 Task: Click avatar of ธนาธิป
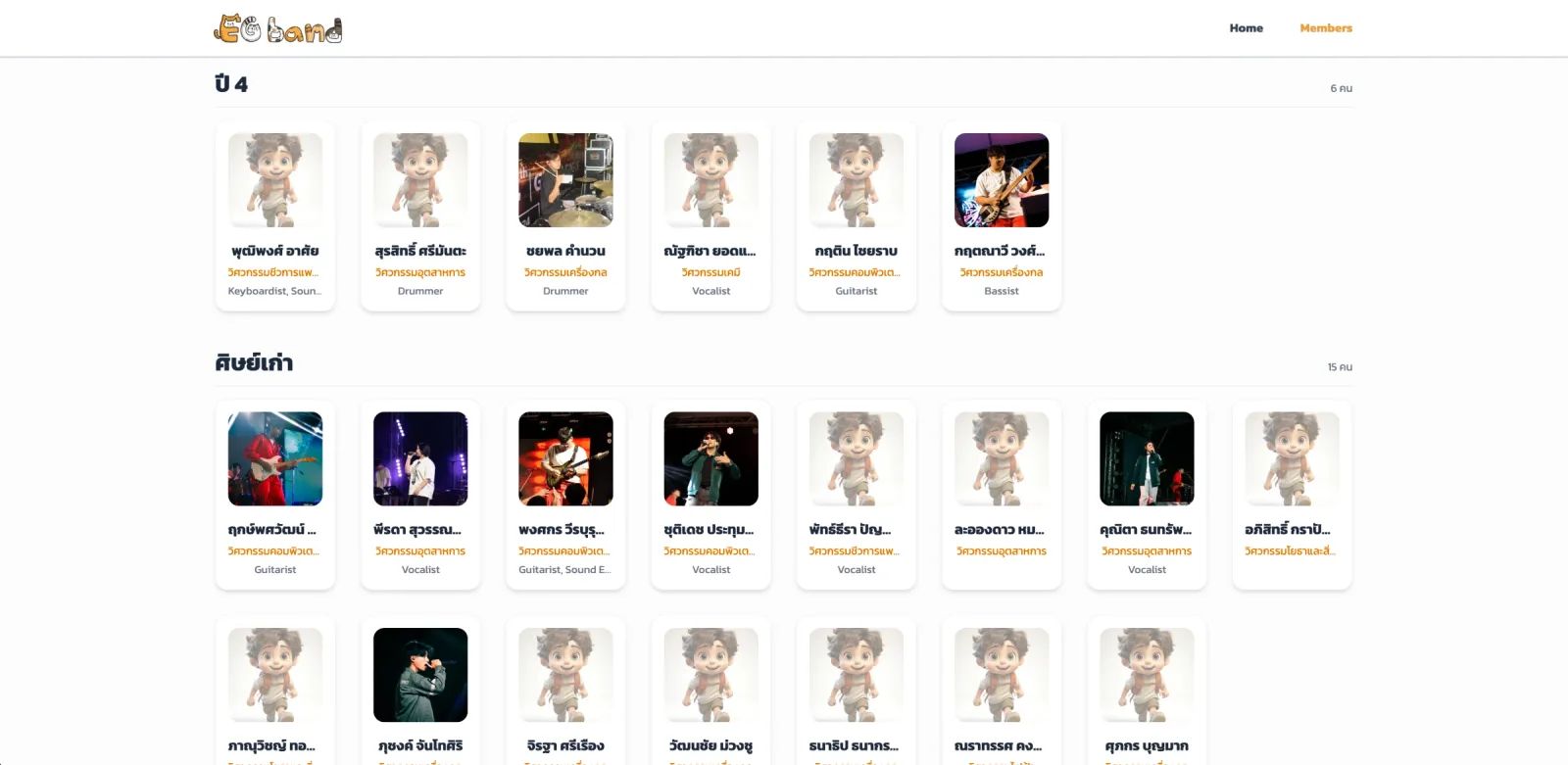[857, 675]
